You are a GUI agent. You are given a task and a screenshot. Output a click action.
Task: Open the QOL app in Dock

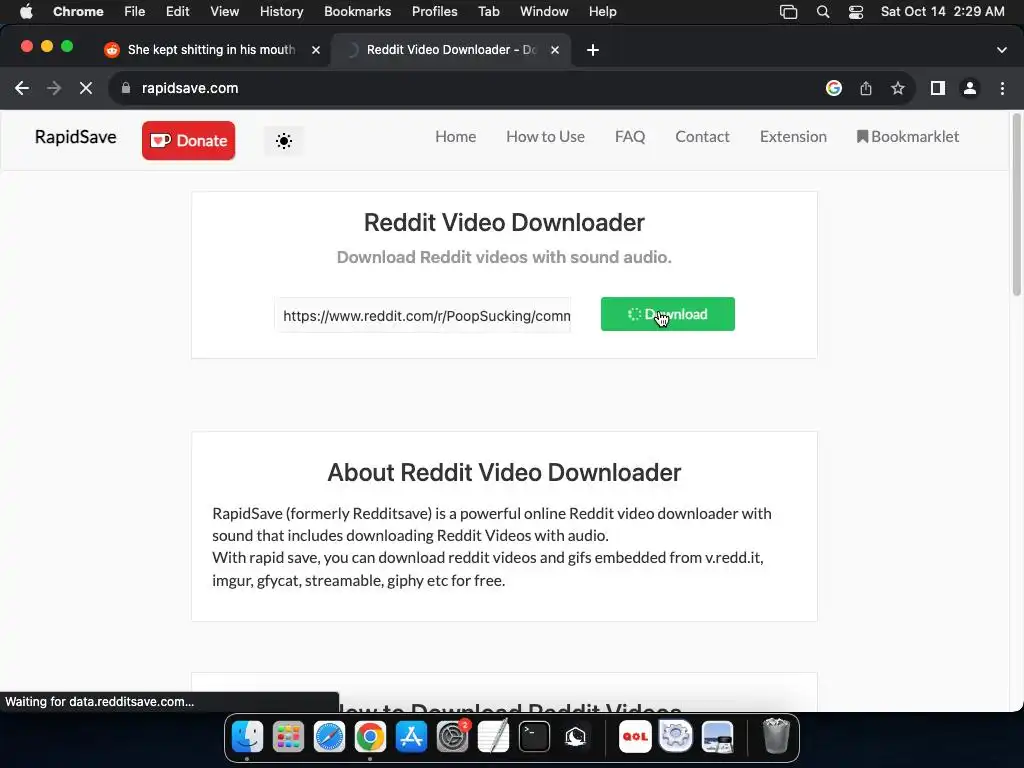635,737
